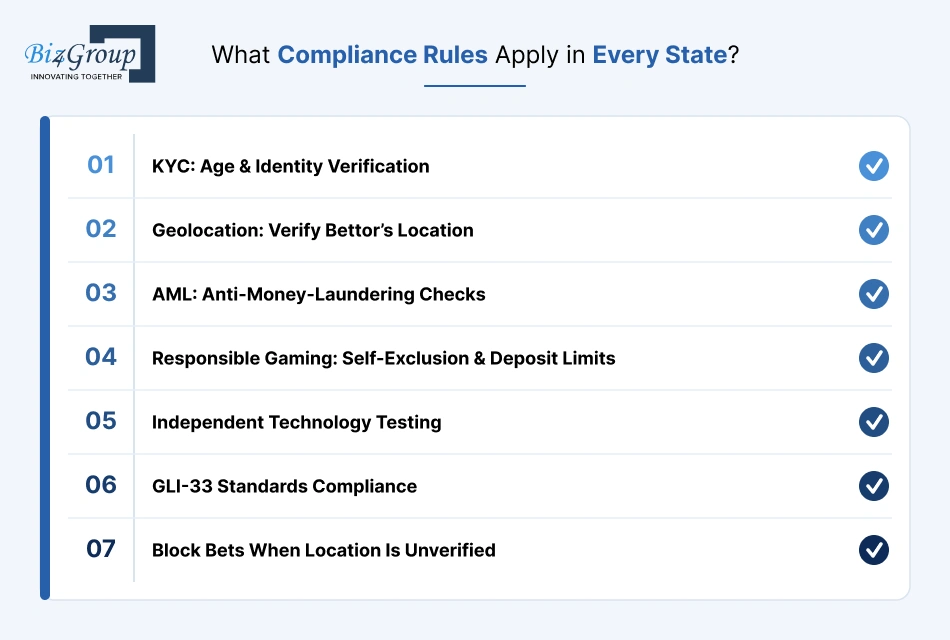Click the BizGroup logo

90,54
